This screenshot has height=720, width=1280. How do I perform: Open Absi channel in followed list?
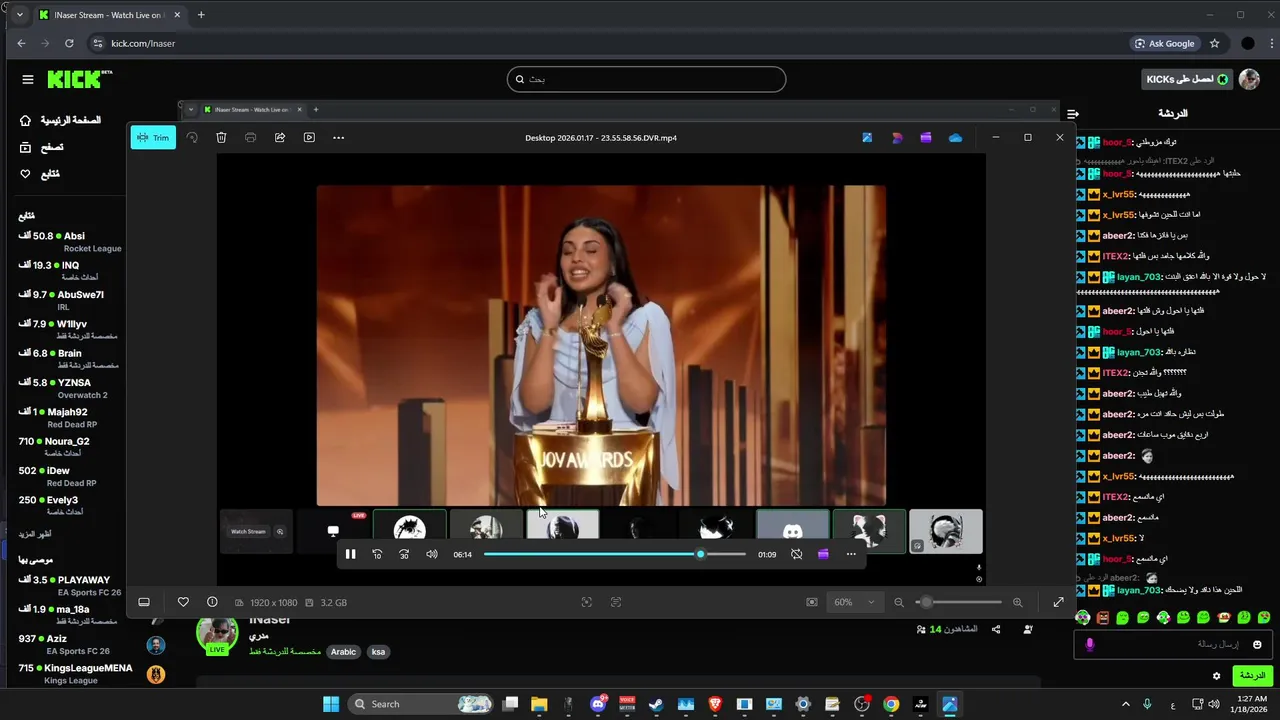pyautogui.click(x=69, y=242)
